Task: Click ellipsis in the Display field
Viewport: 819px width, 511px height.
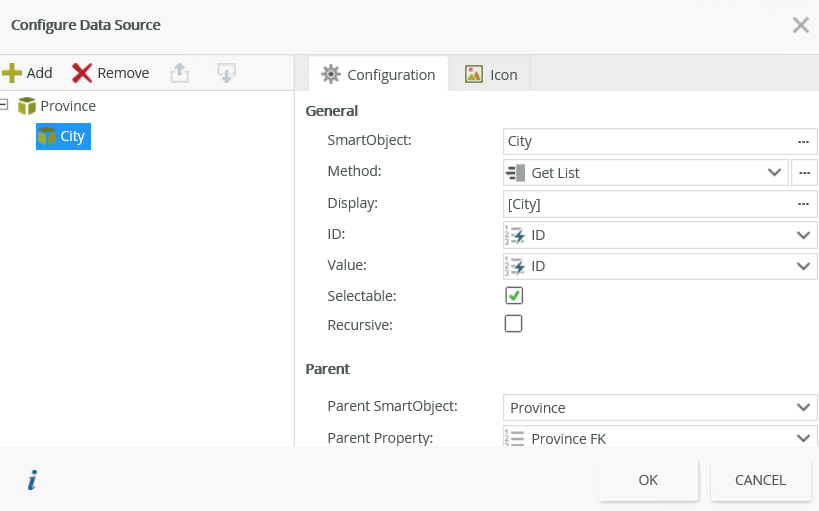Action: [802, 204]
